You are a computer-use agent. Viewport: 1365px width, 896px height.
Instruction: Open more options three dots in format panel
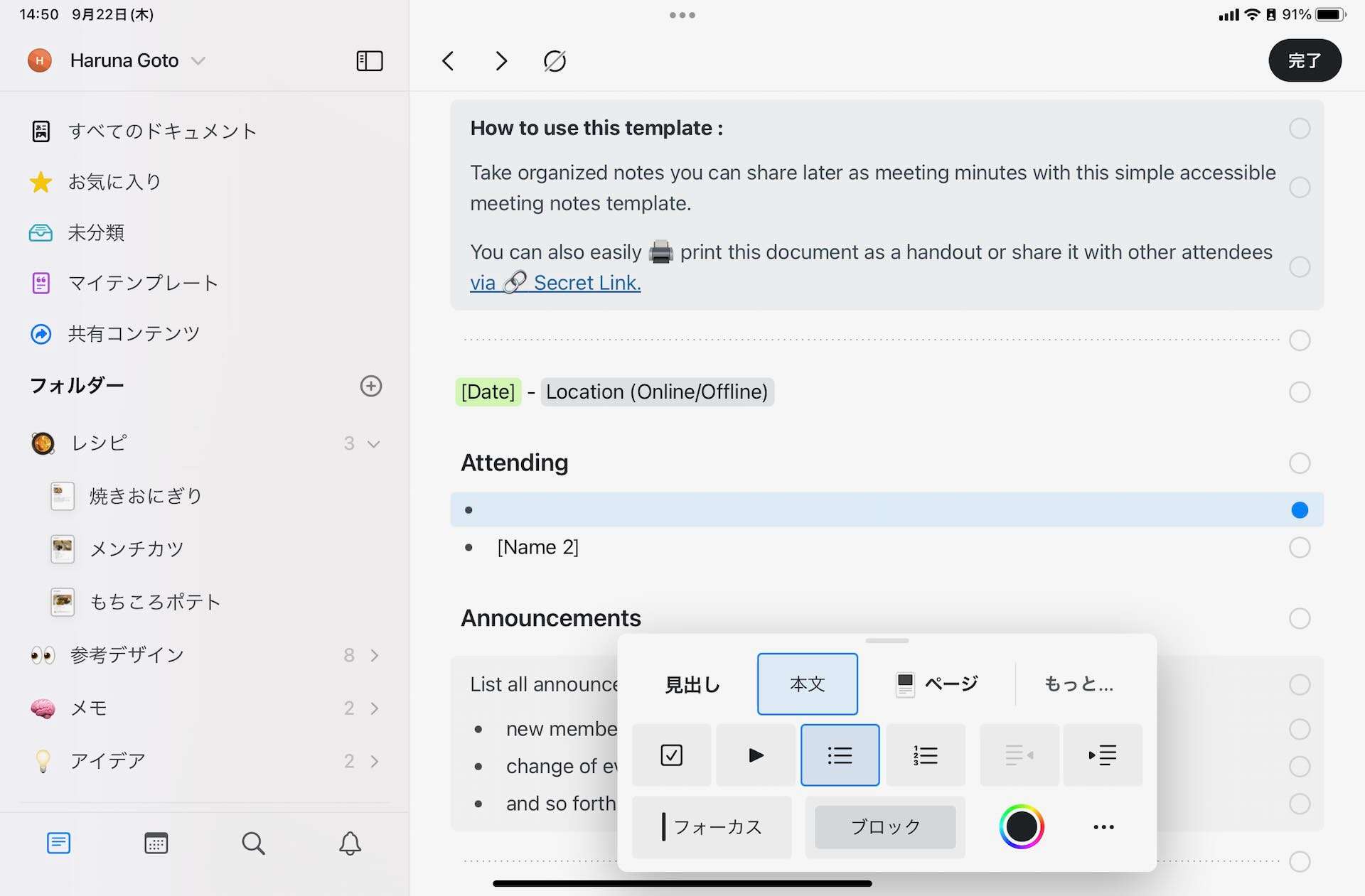coord(1103,827)
